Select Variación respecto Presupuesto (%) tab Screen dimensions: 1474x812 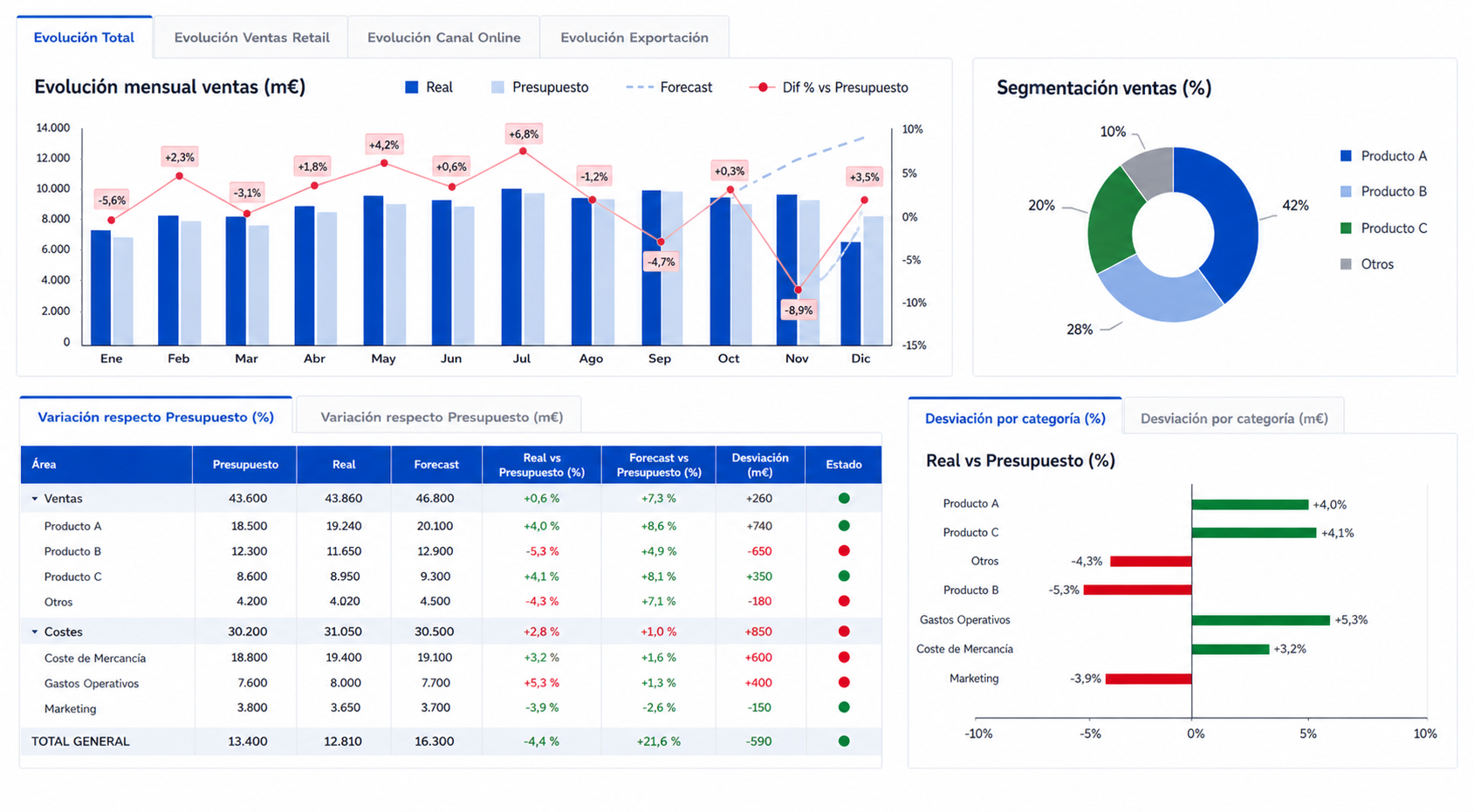coord(155,417)
